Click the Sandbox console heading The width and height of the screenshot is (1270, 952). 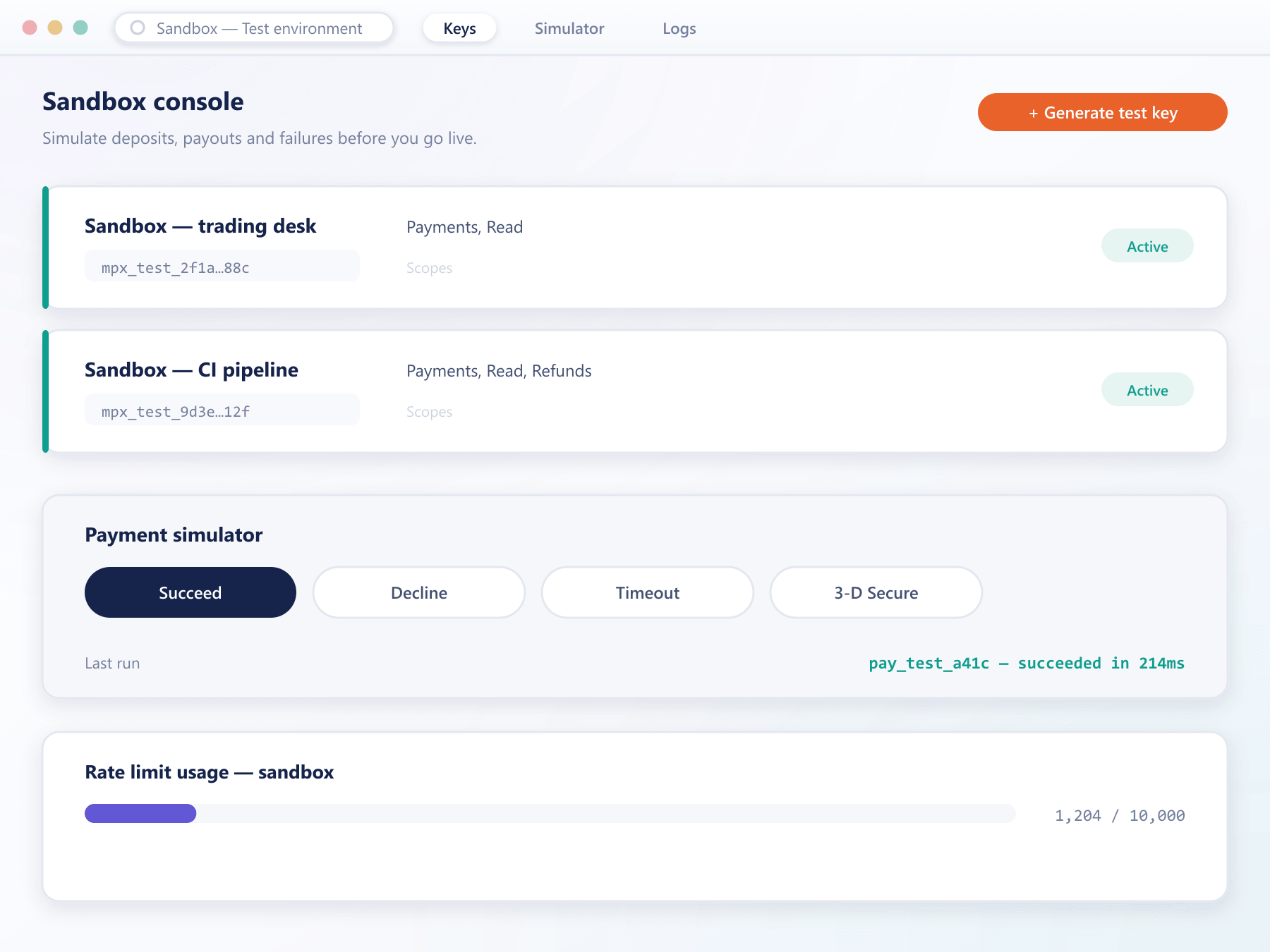pyautogui.click(x=143, y=102)
